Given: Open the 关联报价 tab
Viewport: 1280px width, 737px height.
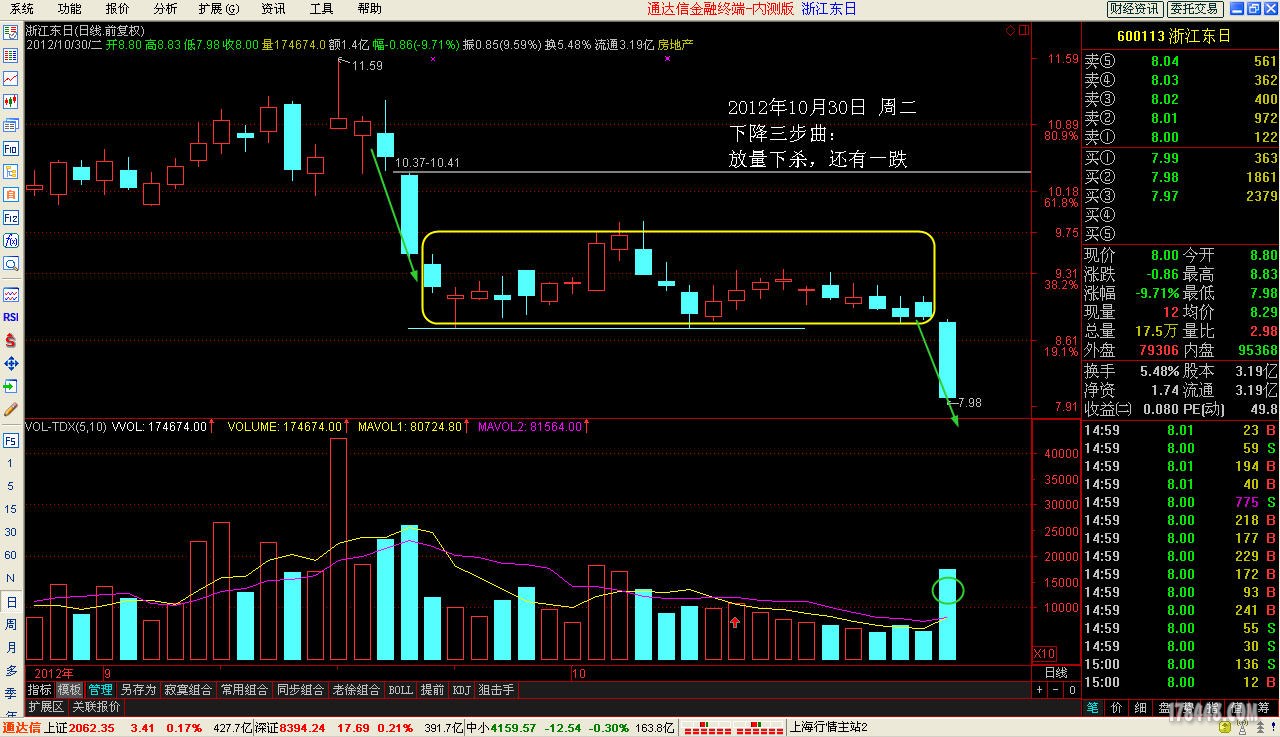Looking at the screenshot, I should (96, 707).
